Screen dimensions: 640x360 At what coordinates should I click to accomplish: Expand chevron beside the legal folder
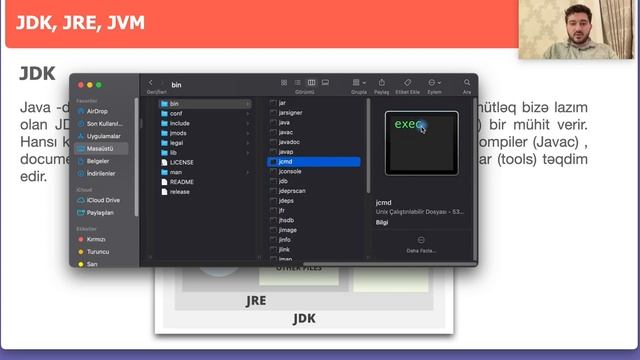coord(248,143)
